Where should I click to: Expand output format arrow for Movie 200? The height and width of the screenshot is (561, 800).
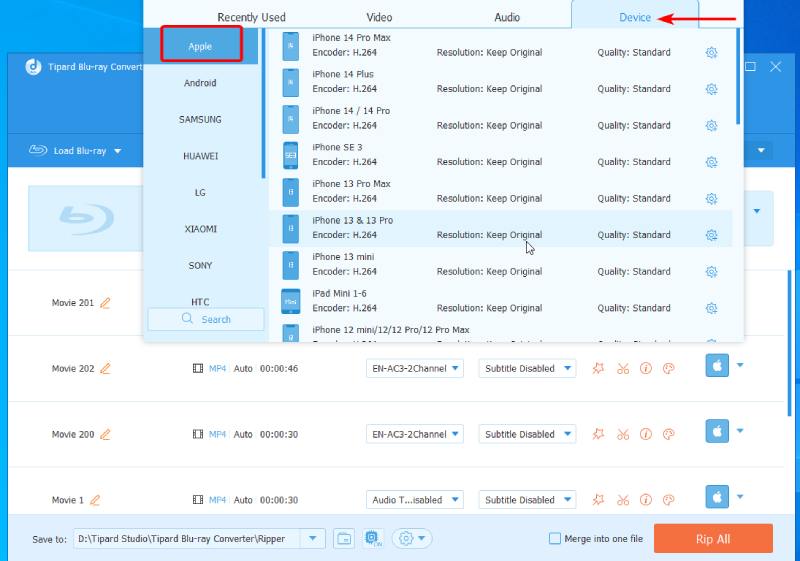pos(740,431)
